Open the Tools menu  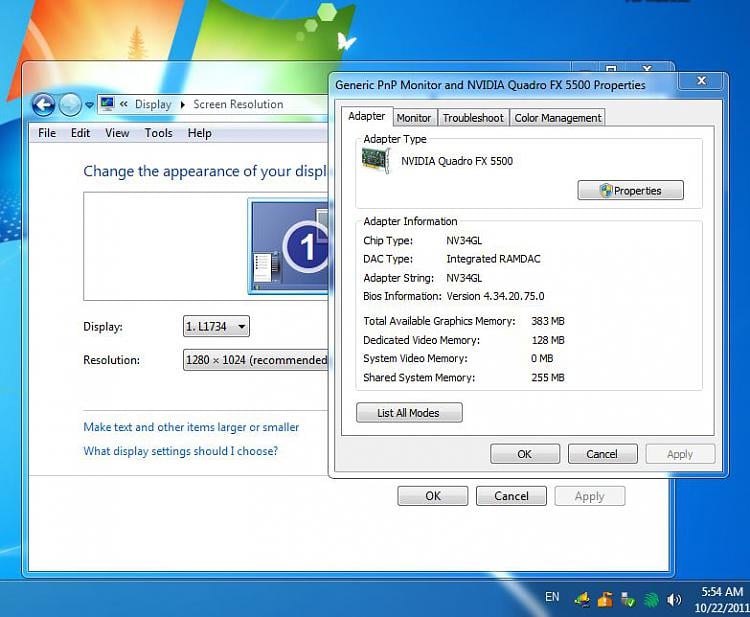[158, 133]
